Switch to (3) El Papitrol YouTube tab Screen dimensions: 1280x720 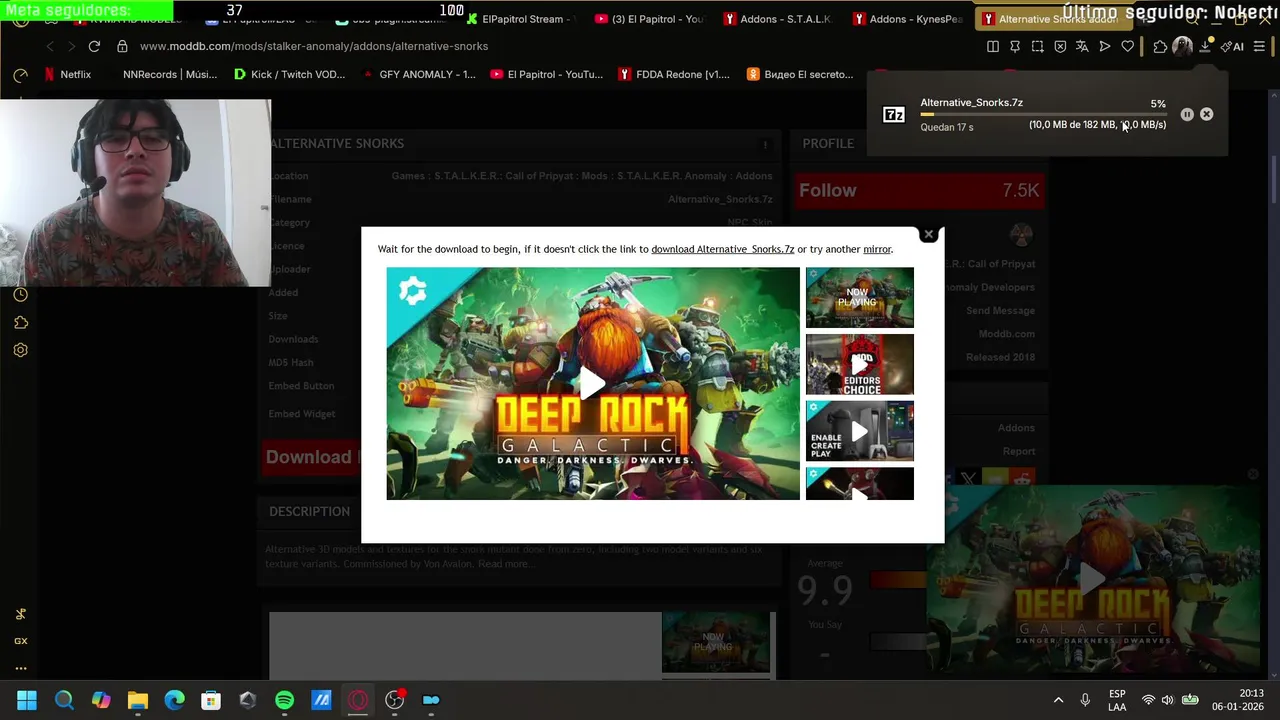(x=650, y=19)
